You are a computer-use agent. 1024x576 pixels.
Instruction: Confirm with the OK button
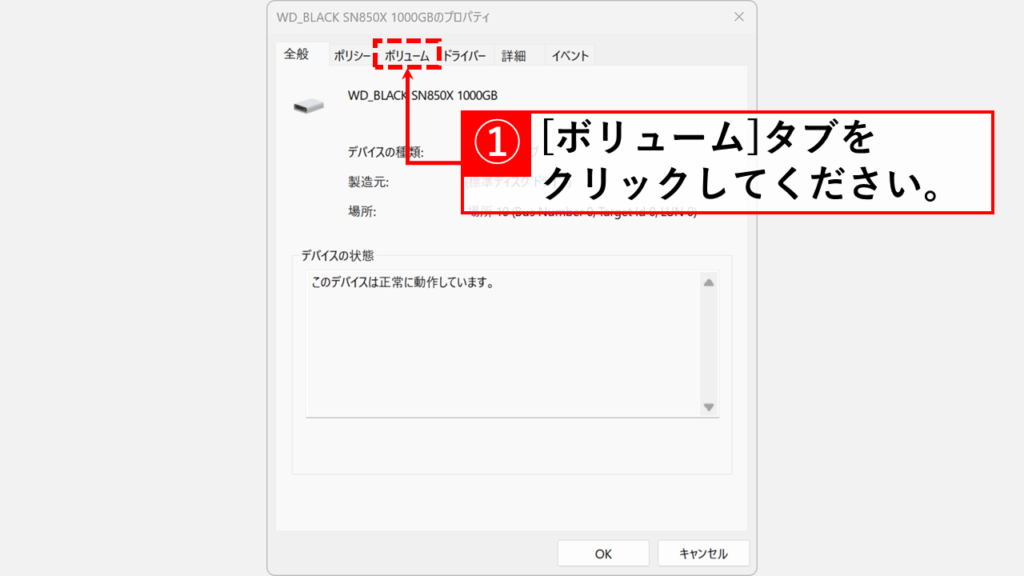pos(603,553)
